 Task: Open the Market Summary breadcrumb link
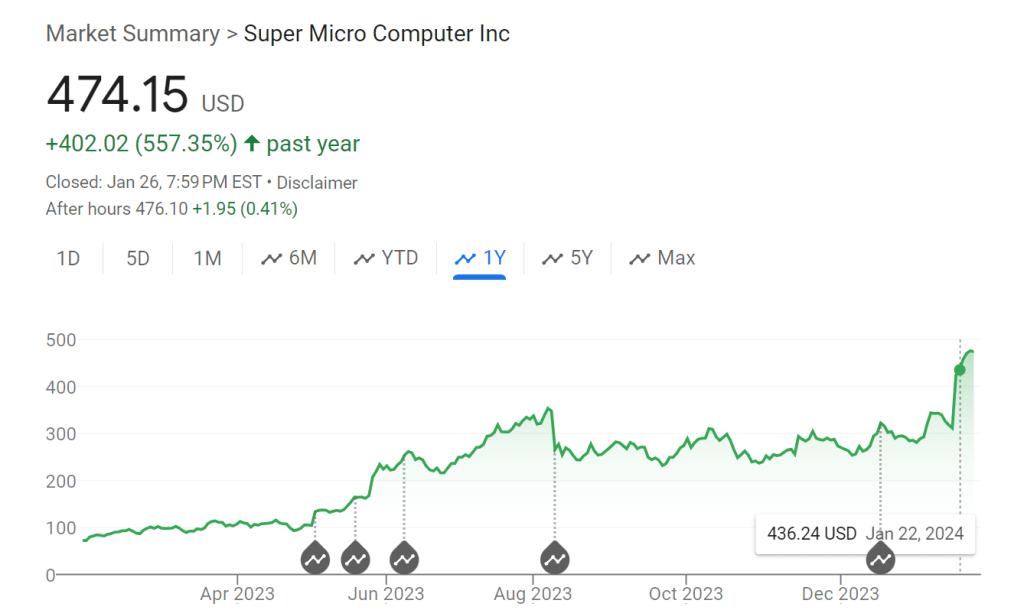[133, 34]
